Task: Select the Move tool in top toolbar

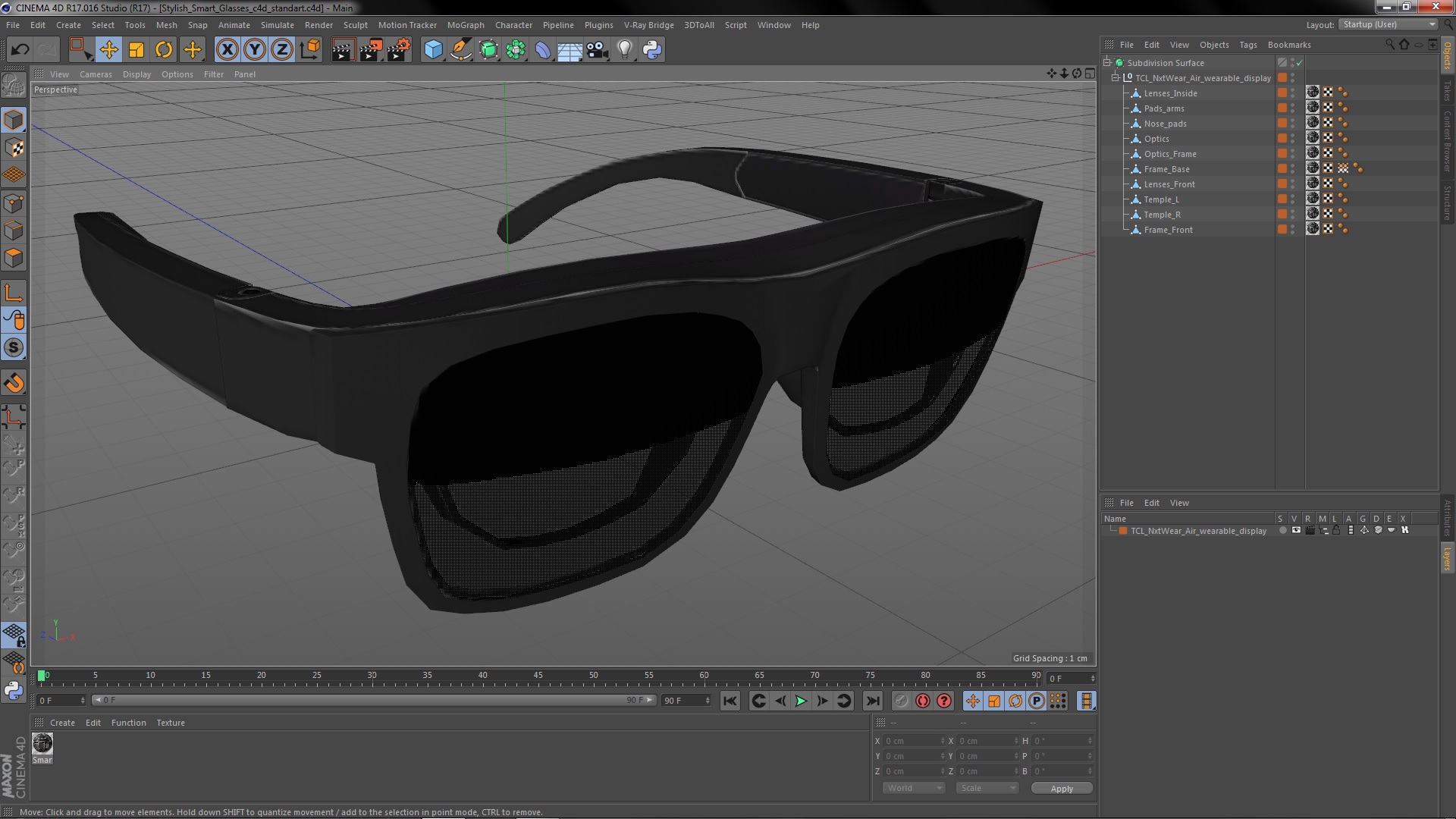Action: click(x=108, y=50)
